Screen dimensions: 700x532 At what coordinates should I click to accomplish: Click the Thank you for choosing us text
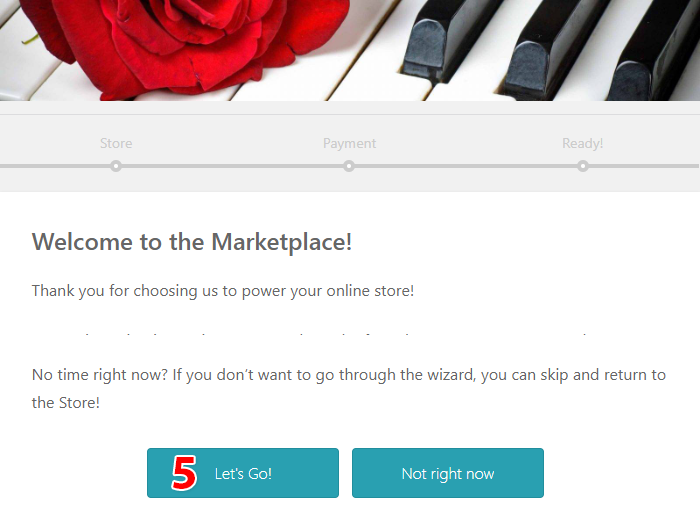click(223, 291)
